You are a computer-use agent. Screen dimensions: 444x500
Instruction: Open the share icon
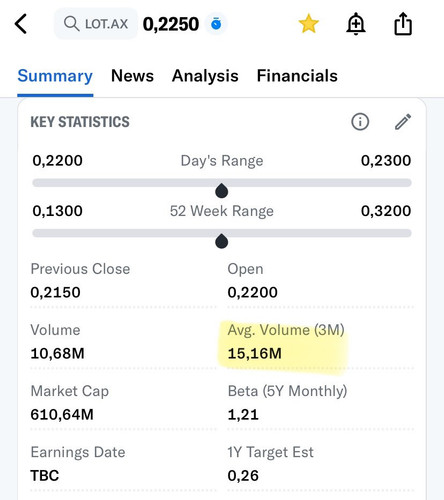coord(403,24)
